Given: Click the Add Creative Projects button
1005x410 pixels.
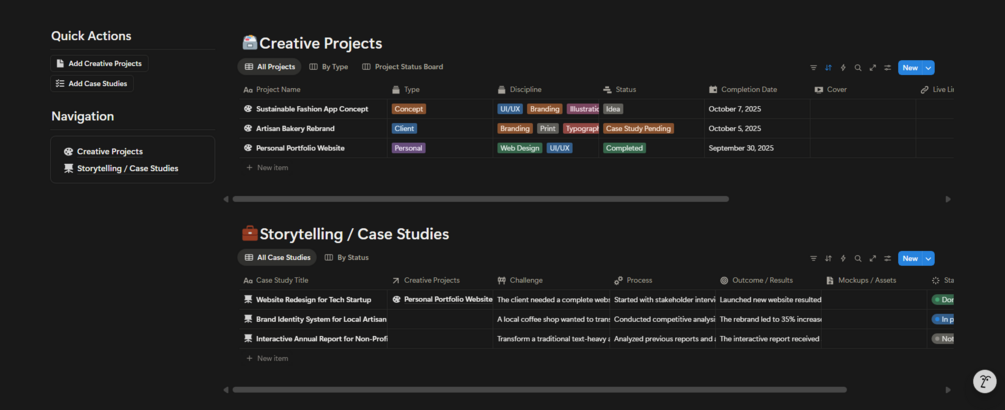Looking at the screenshot, I should pyautogui.click(x=99, y=63).
